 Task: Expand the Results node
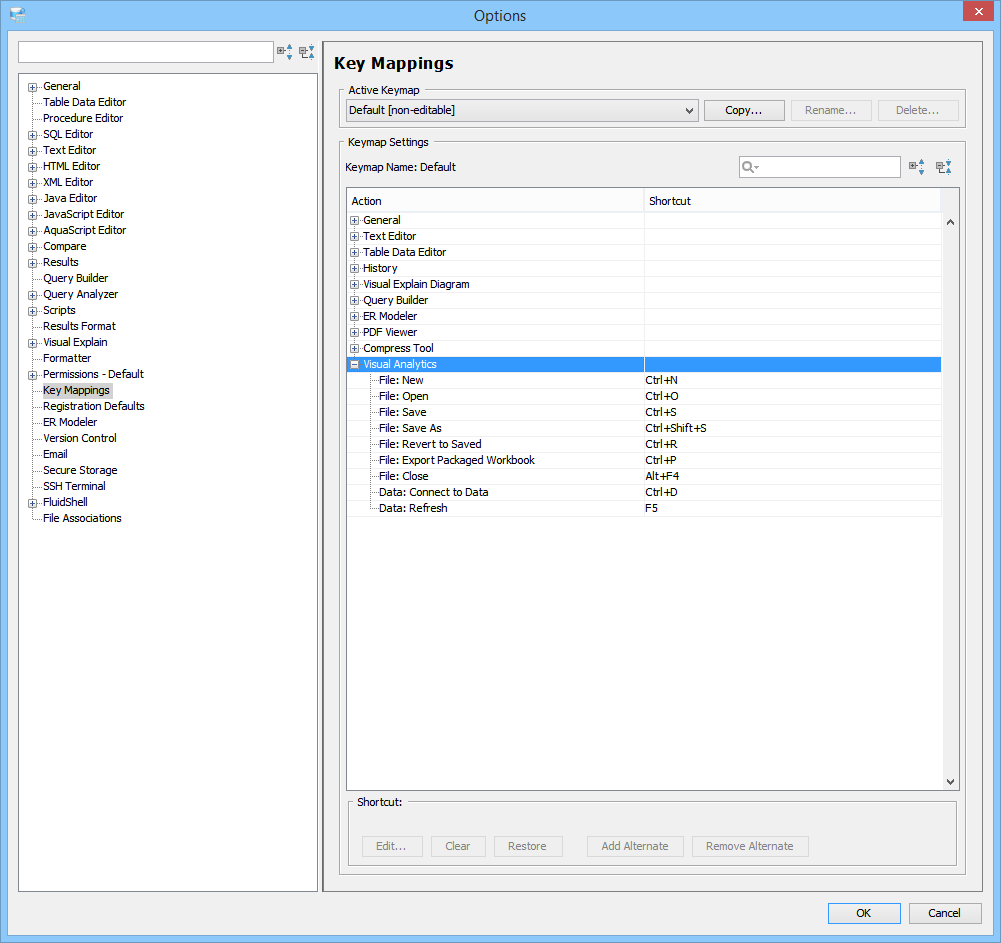pos(33,262)
